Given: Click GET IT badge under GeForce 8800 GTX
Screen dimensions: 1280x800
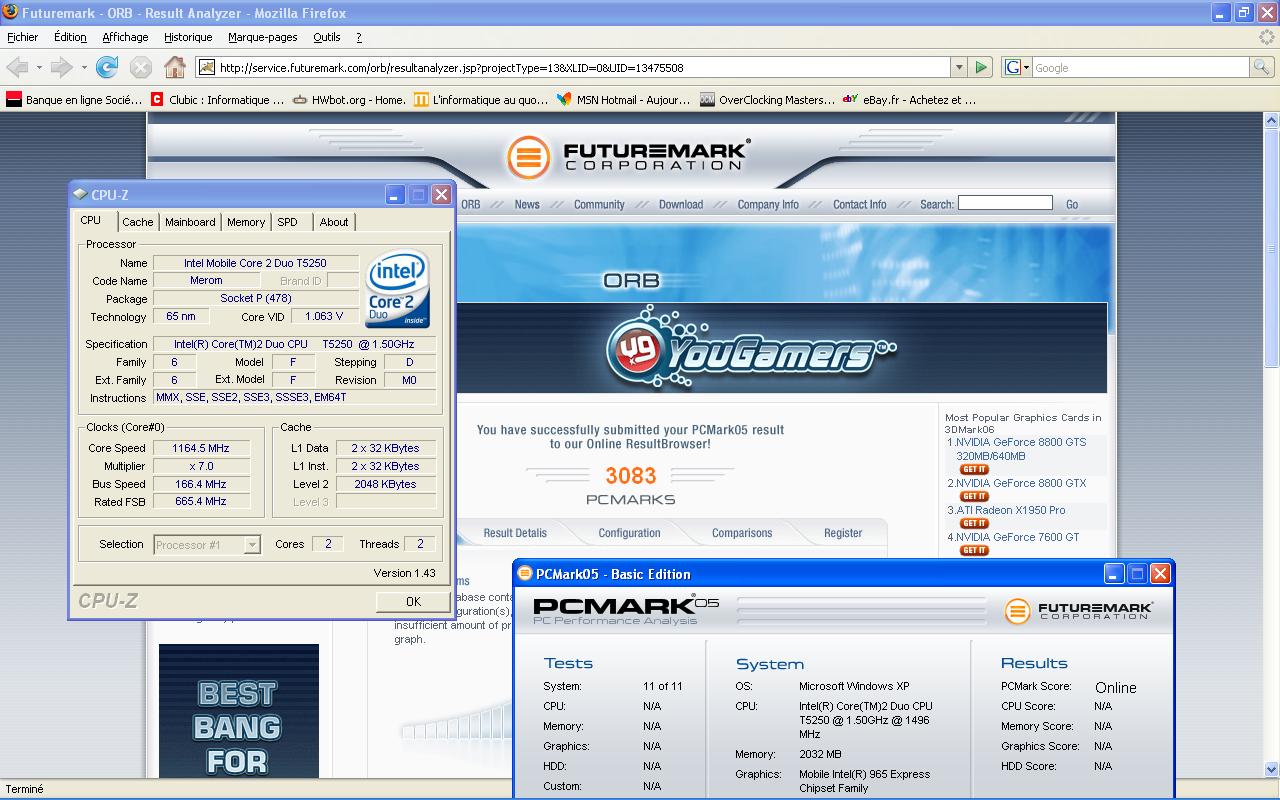Looking at the screenshot, I should (x=974, y=496).
